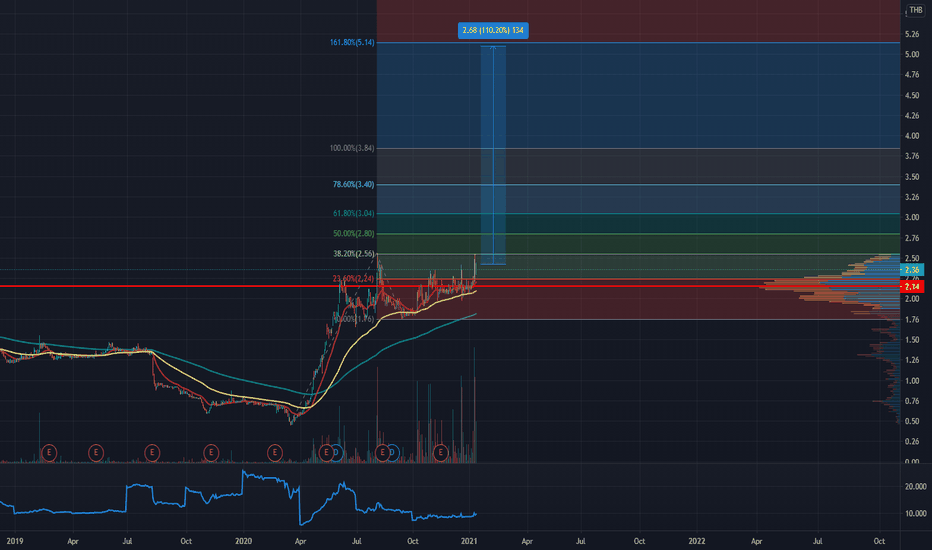The height and width of the screenshot is (550, 932).
Task: Click the 38.20%(2.56) Fibonacci label
Action: (x=353, y=254)
